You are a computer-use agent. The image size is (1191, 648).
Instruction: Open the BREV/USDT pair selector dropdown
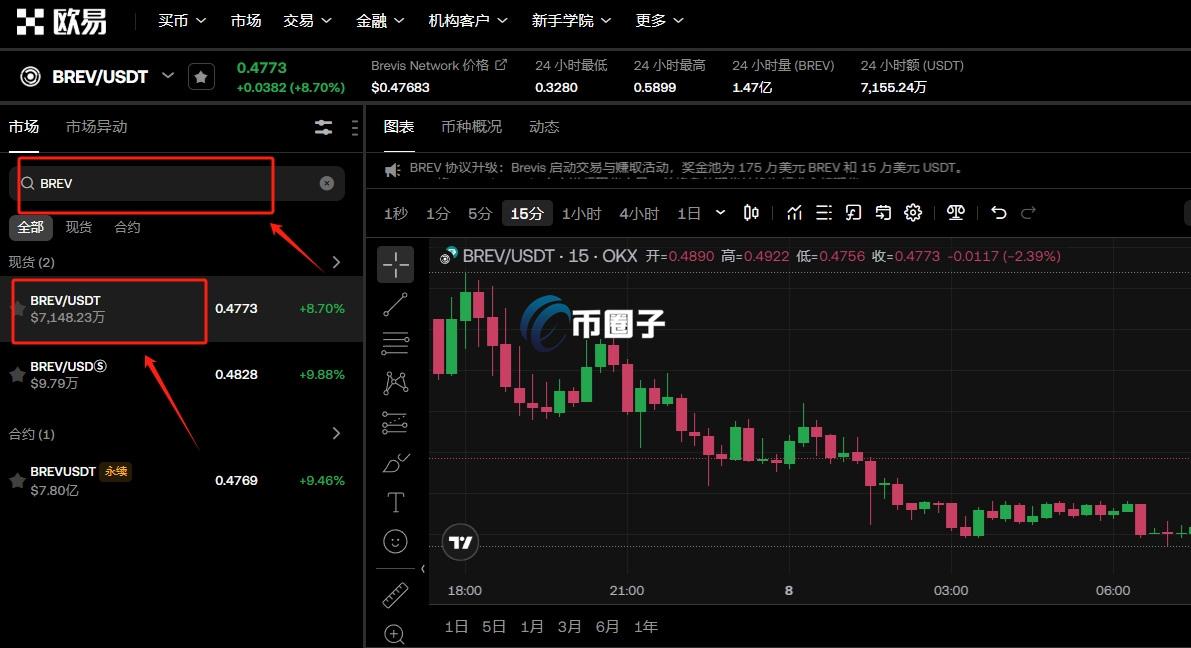pos(168,75)
